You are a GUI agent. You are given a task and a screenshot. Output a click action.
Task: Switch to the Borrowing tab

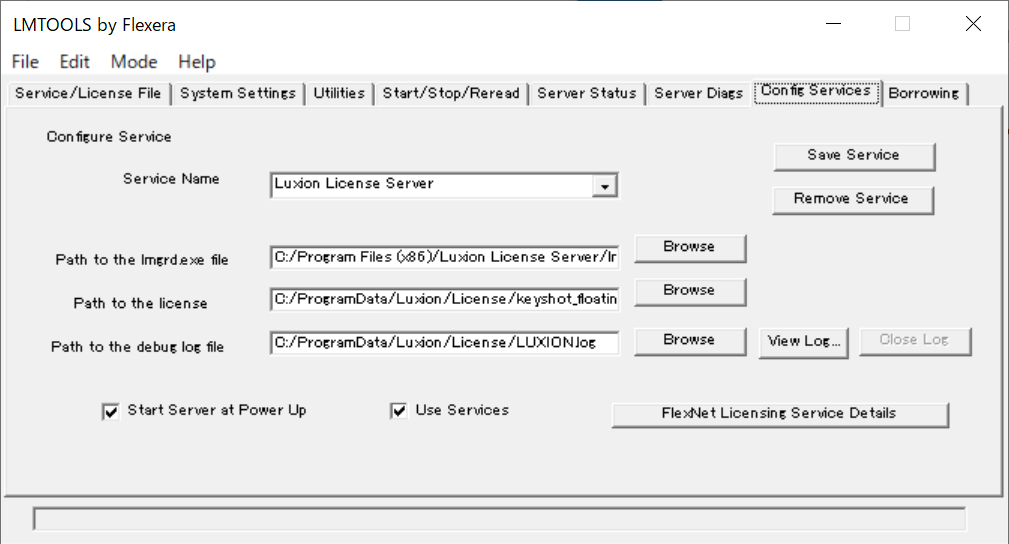923,93
